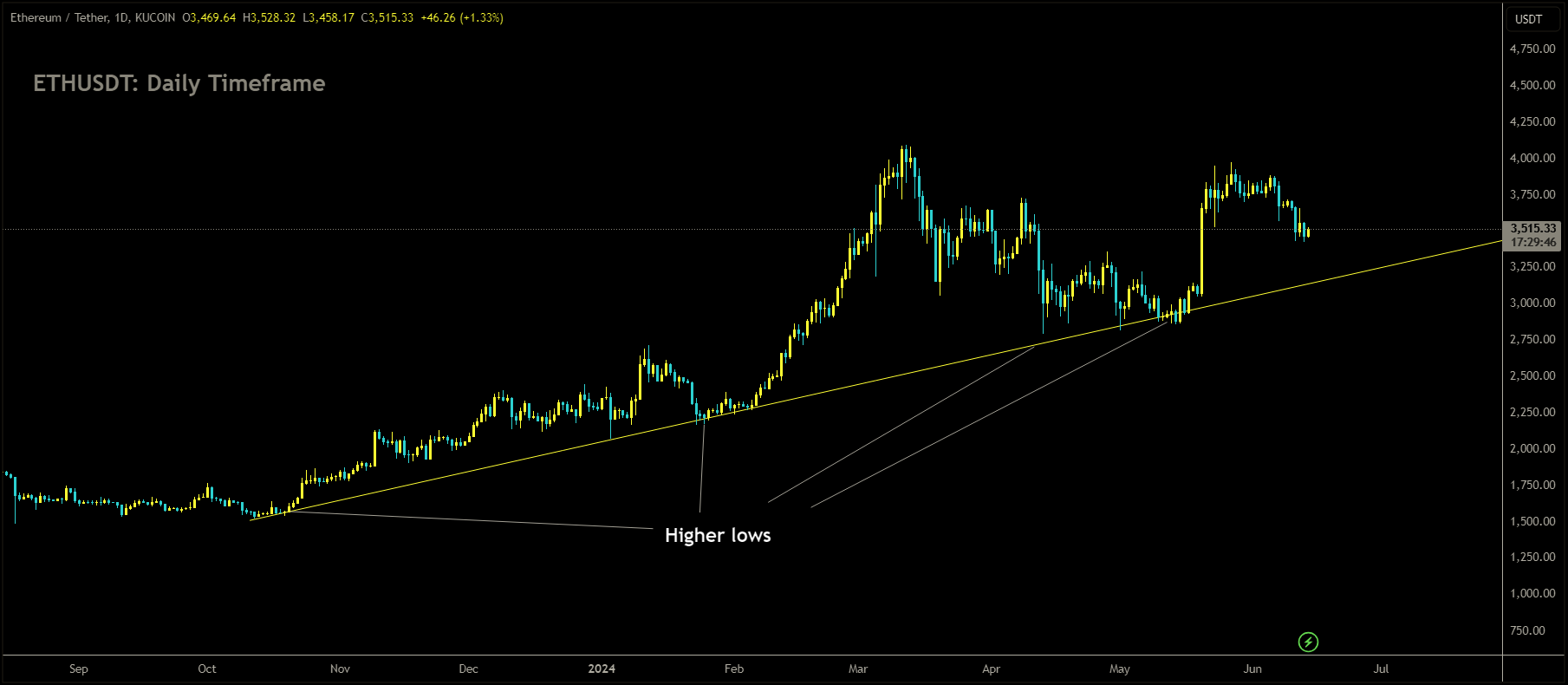The image size is (1568, 685).
Task: Click the 2024 label on time axis
Action: point(602,669)
